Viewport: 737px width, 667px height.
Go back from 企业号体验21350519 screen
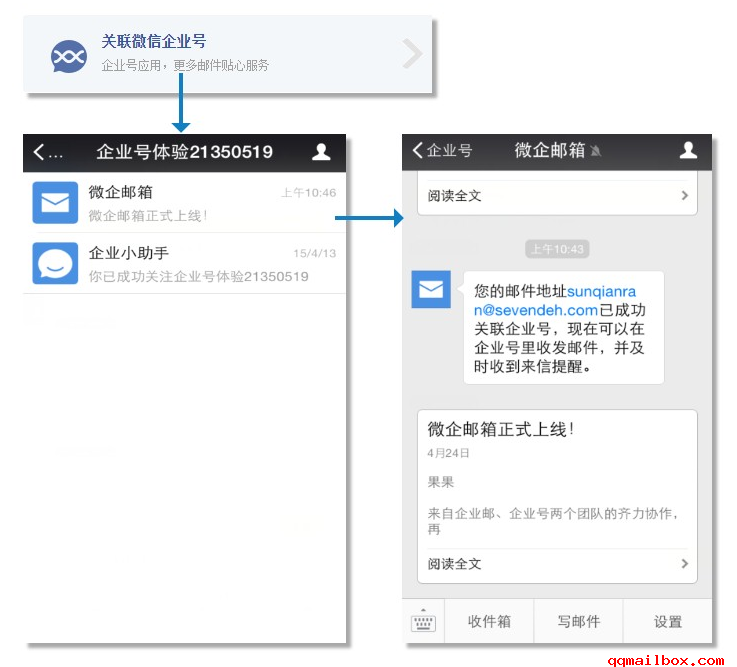point(47,152)
